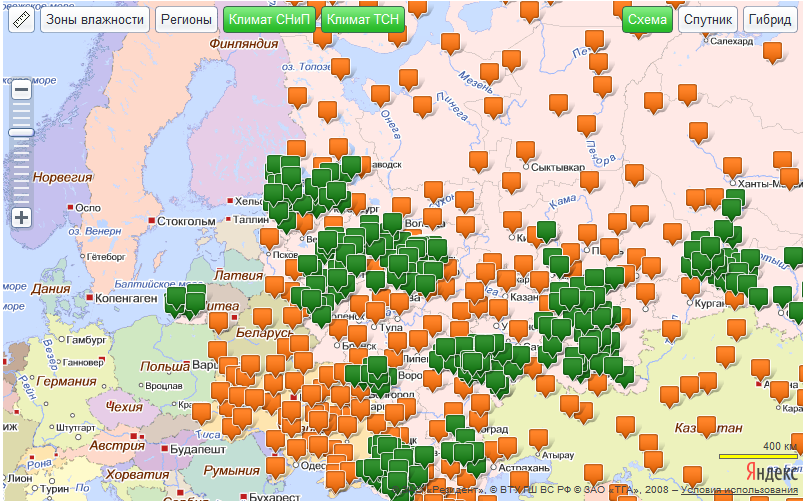Screen dimensions: 805x501
Task: Turn off the Климат ТСН layer
Action: [x=364, y=20]
